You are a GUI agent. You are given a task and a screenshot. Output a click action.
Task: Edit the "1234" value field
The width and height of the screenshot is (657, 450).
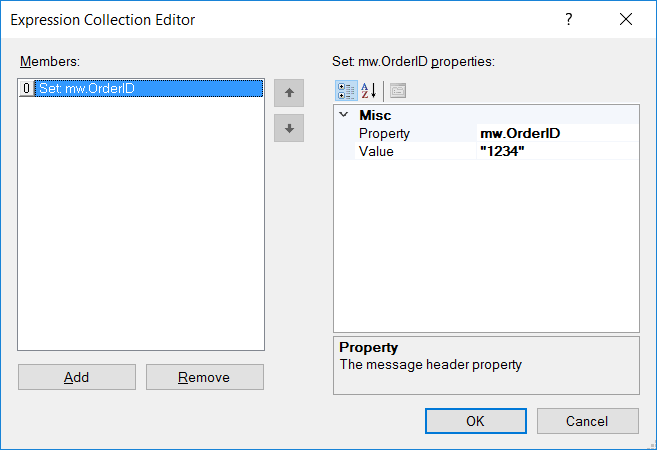click(x=558, y=151)
